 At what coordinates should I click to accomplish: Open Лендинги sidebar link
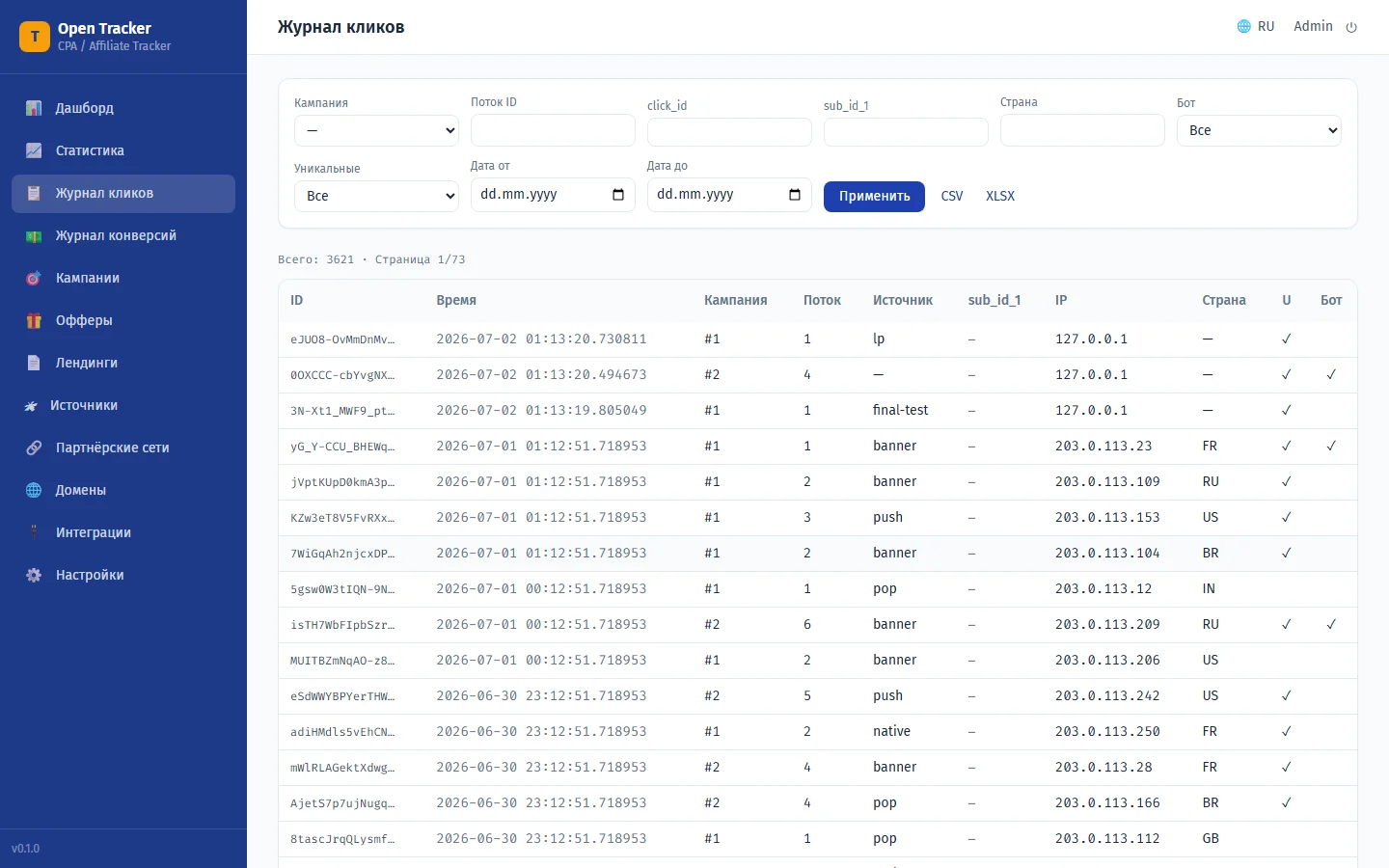point(123,363)
